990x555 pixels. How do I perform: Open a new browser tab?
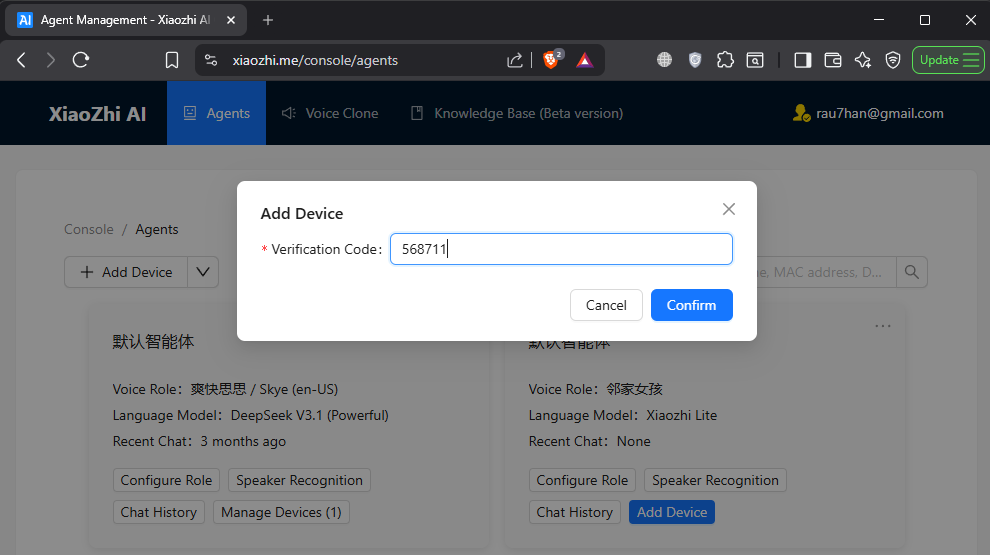point(268,20)
